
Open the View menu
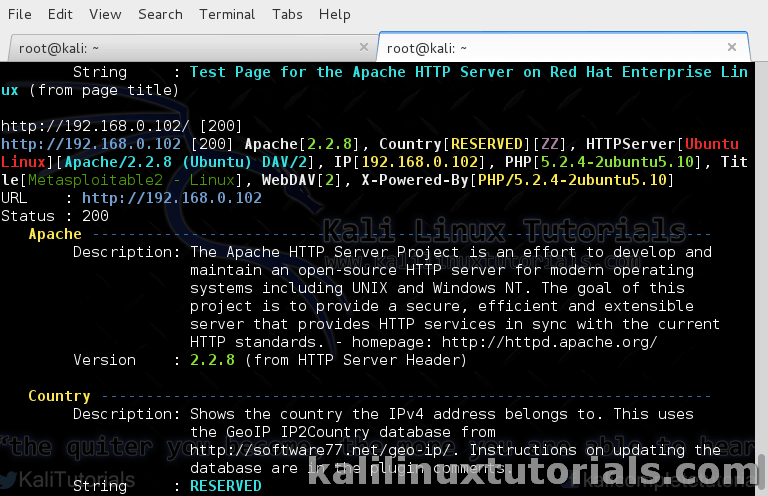(x=104, y=14)
